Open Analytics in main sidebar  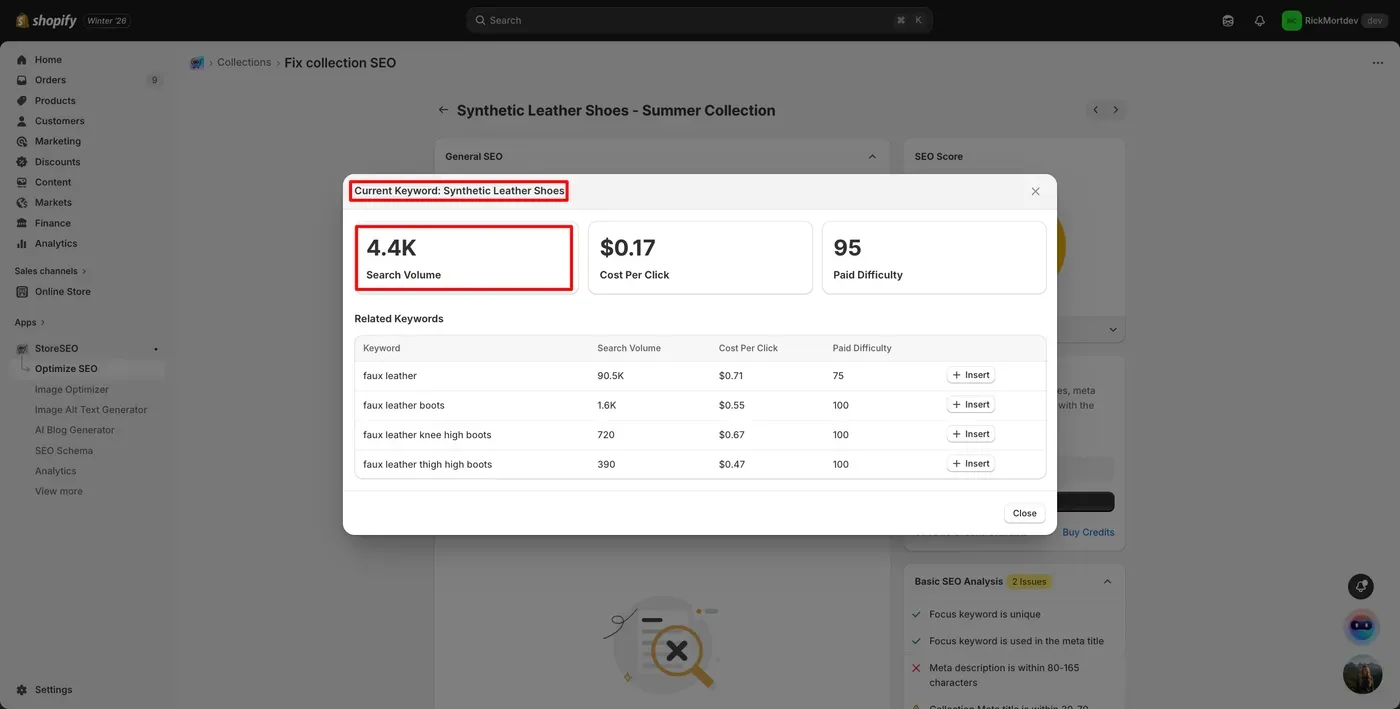point(56,243)
